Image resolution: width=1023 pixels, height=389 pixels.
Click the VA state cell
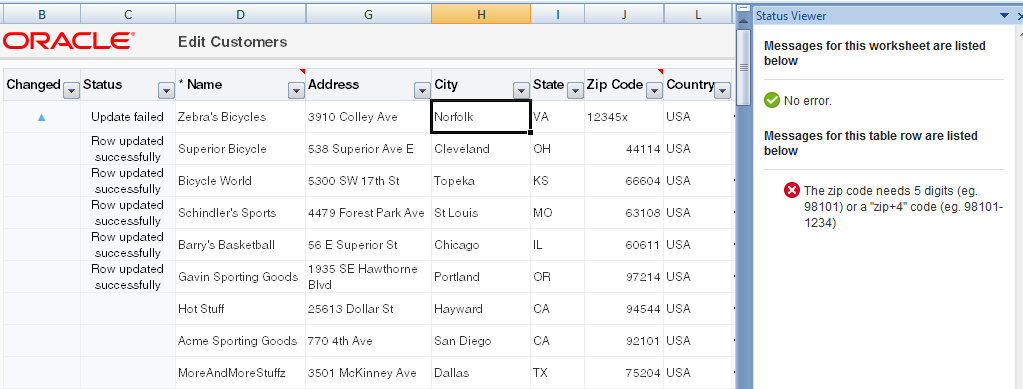click(557, 117)
